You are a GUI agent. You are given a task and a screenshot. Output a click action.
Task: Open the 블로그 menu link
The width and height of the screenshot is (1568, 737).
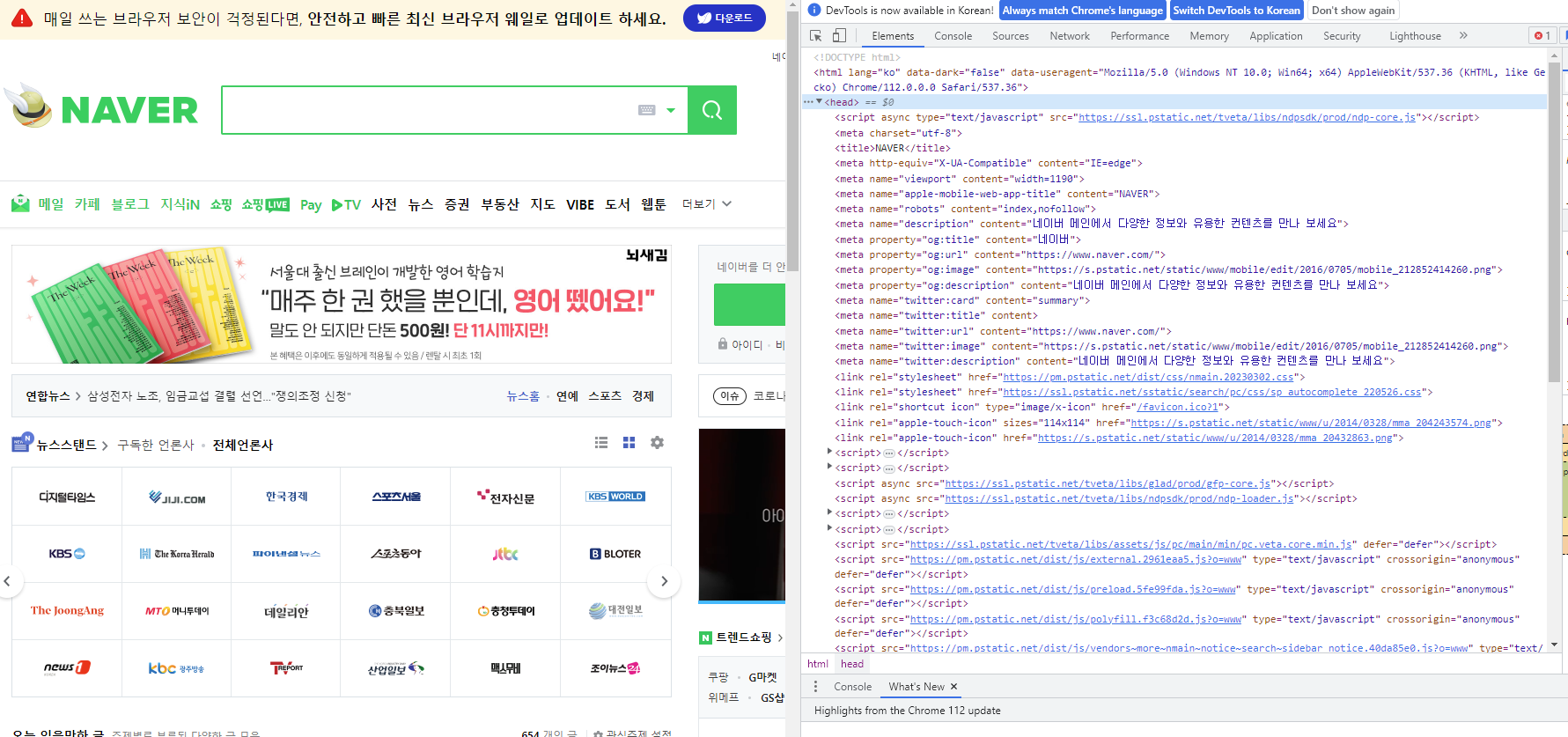coord(130,204)
